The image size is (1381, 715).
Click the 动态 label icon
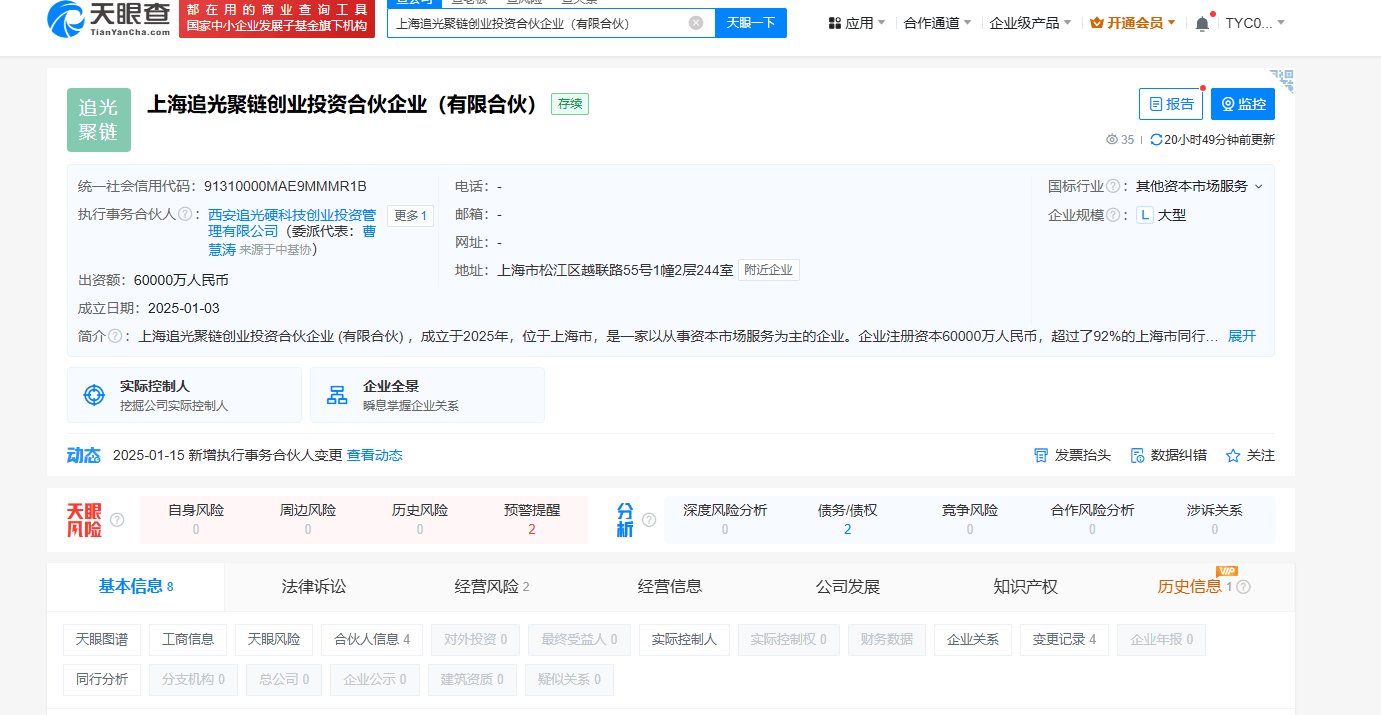point(84,455)
